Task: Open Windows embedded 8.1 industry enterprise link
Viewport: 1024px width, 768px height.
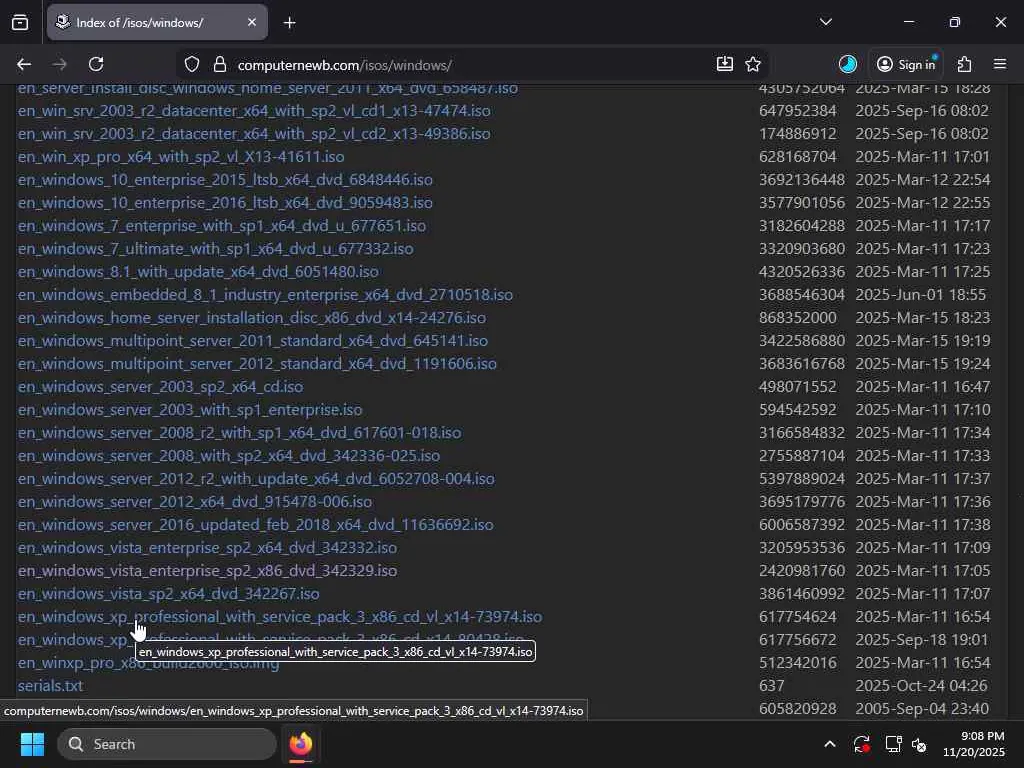Action: [265, 295]
